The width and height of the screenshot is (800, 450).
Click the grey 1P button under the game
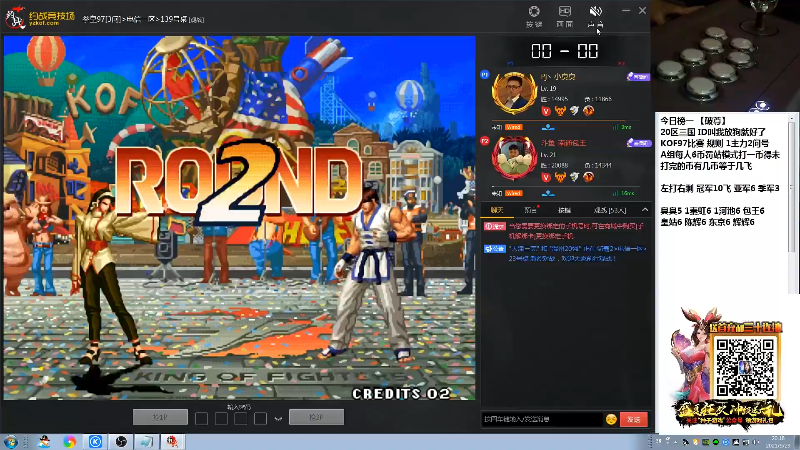(x=160, y=417)
